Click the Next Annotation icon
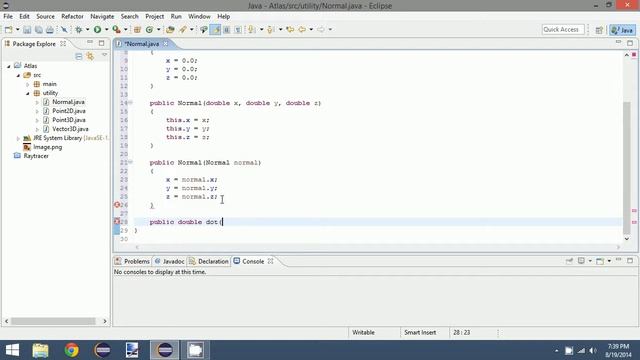The height and width of the screenshot is (360, 640). click(x=252, y=29)
